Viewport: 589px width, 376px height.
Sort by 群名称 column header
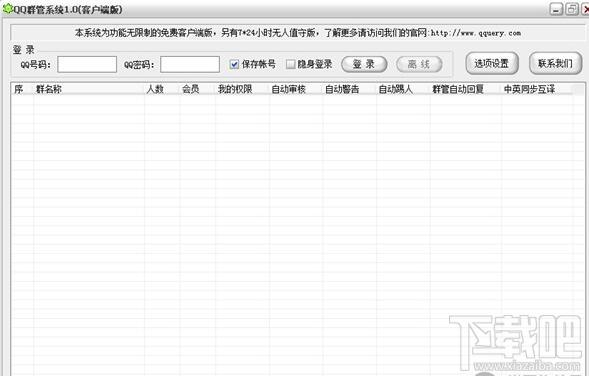[89, 89]
